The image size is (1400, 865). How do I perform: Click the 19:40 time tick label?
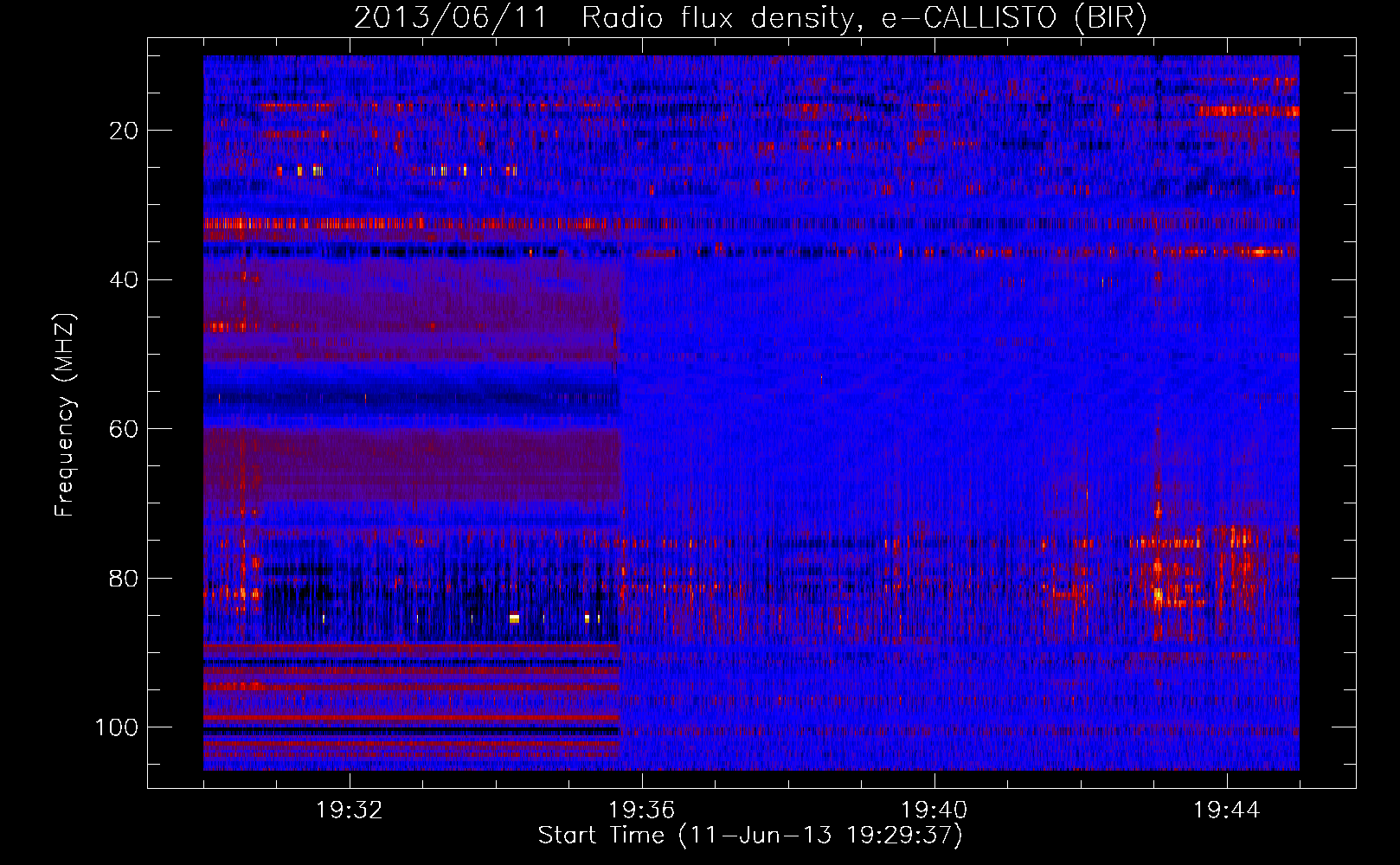point(934,811)
